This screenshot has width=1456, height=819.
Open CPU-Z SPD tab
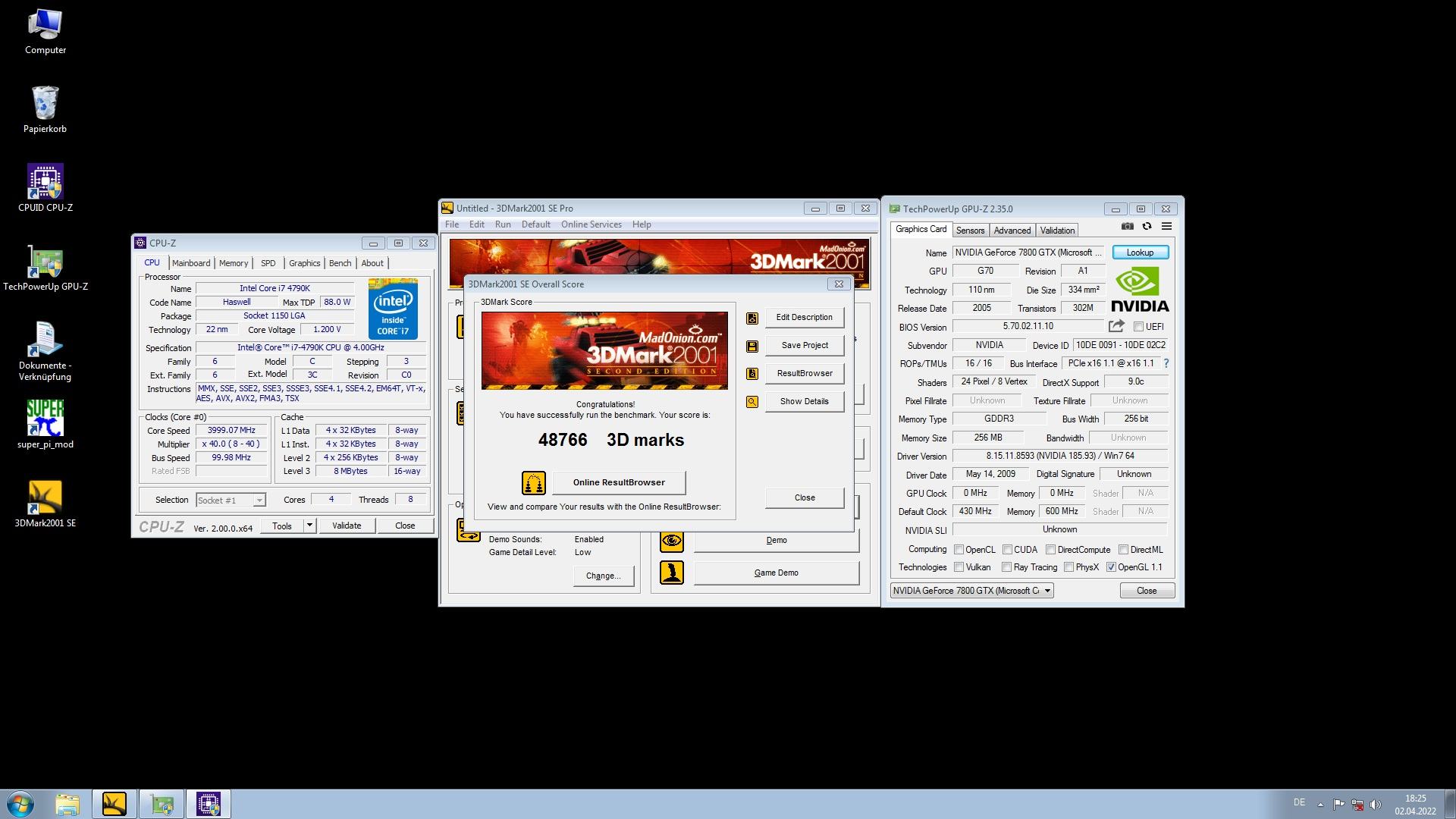(268, 263)
